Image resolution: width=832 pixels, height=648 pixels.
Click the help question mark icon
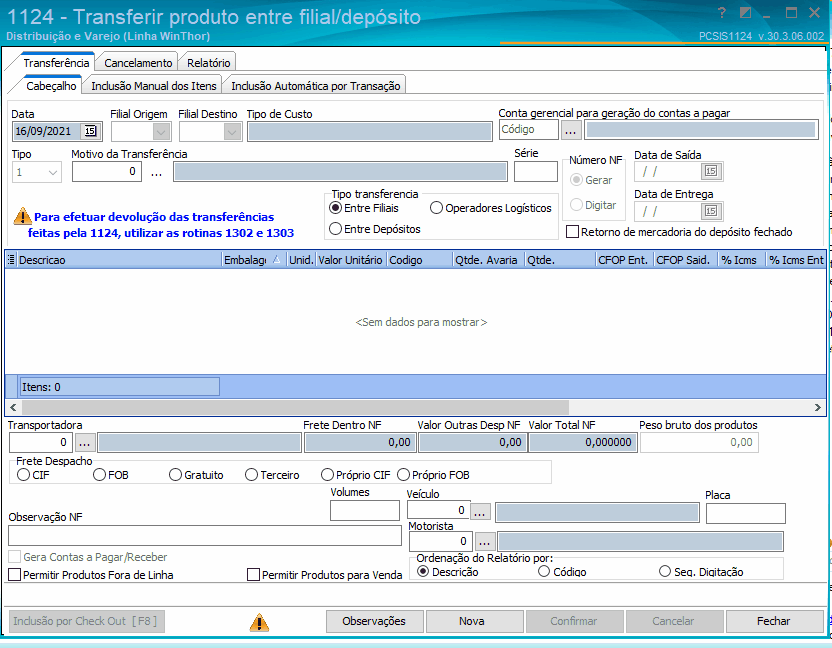[722, 13]
